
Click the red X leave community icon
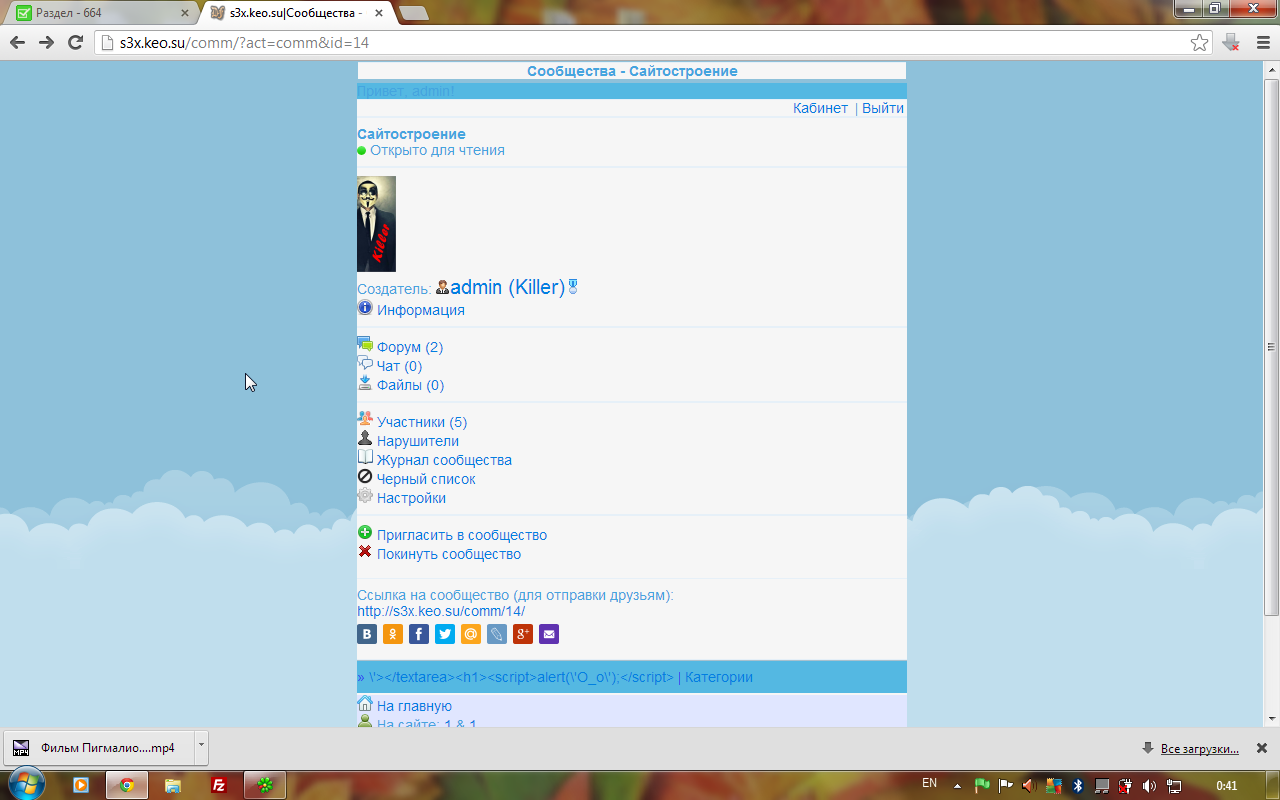[x=365, y=552]
